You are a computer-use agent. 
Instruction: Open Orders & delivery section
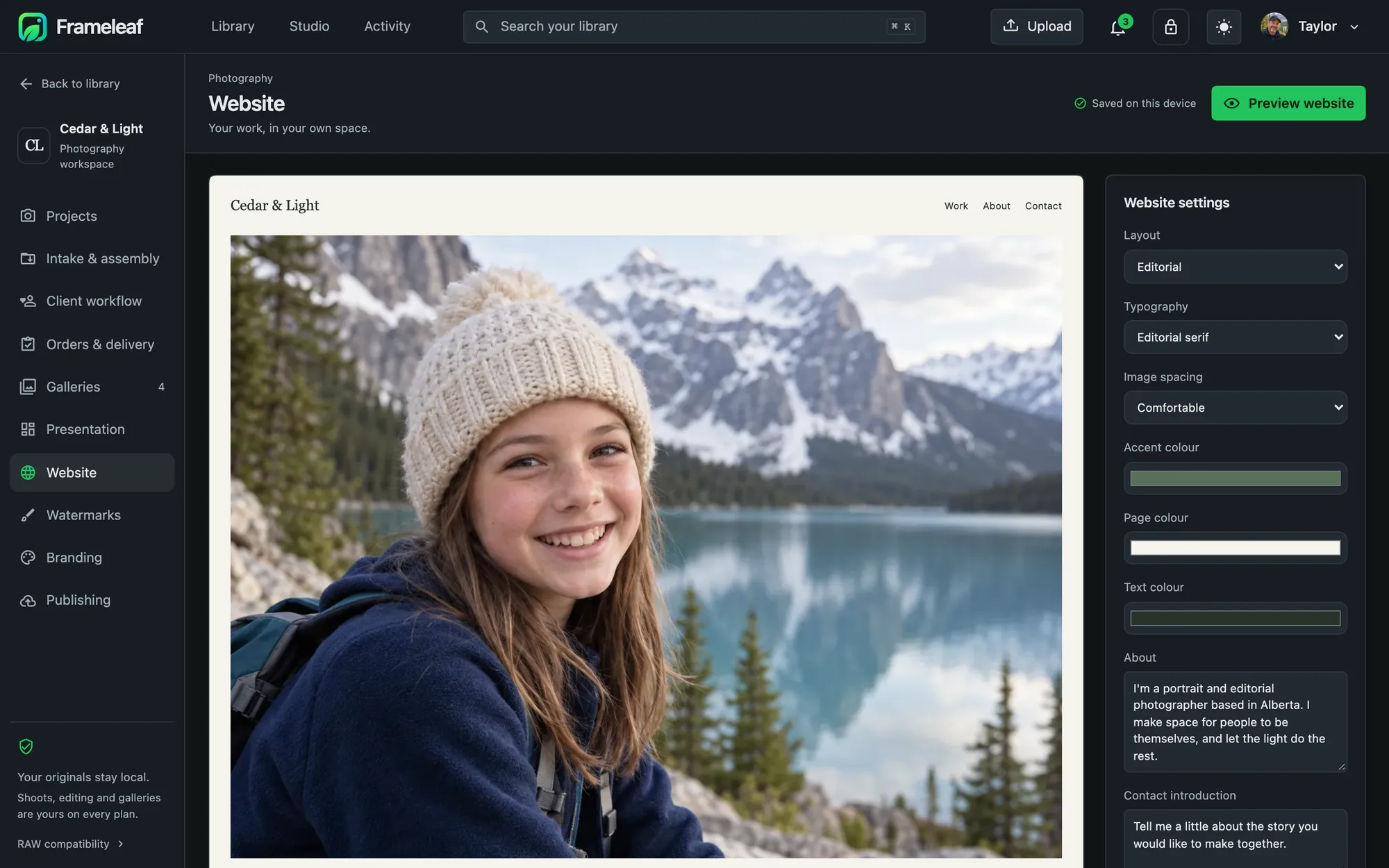click(x=92, y=344)
